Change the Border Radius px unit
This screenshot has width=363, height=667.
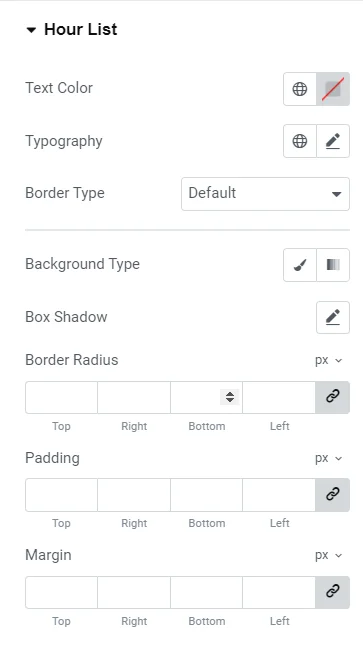pos(329,360)
